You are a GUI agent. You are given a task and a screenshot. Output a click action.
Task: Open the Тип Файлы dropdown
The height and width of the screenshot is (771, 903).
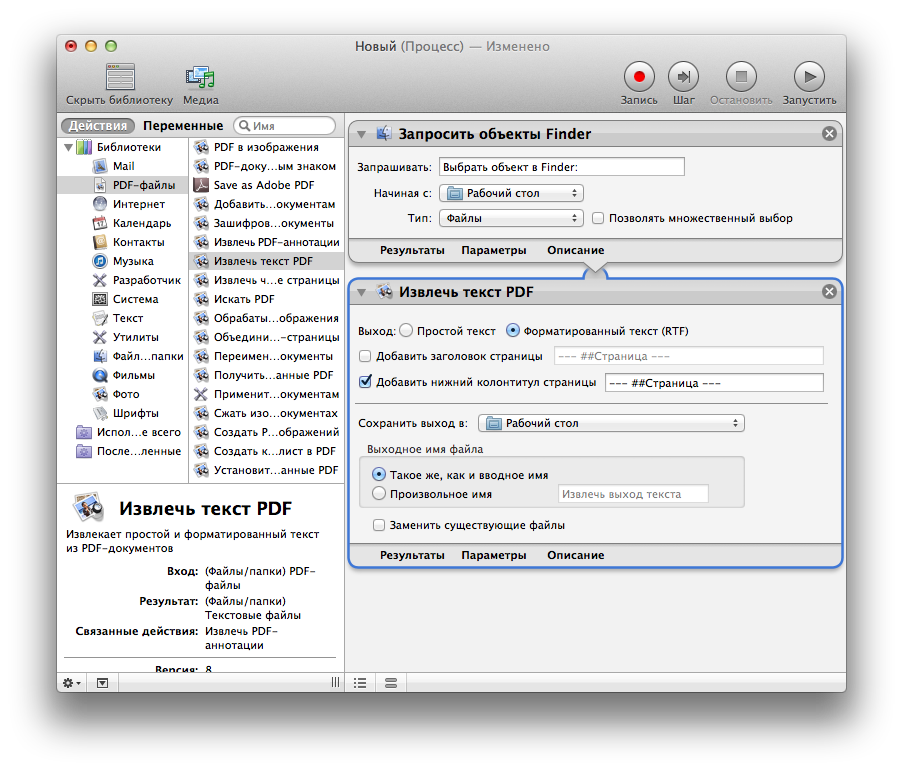click(511, 218)
